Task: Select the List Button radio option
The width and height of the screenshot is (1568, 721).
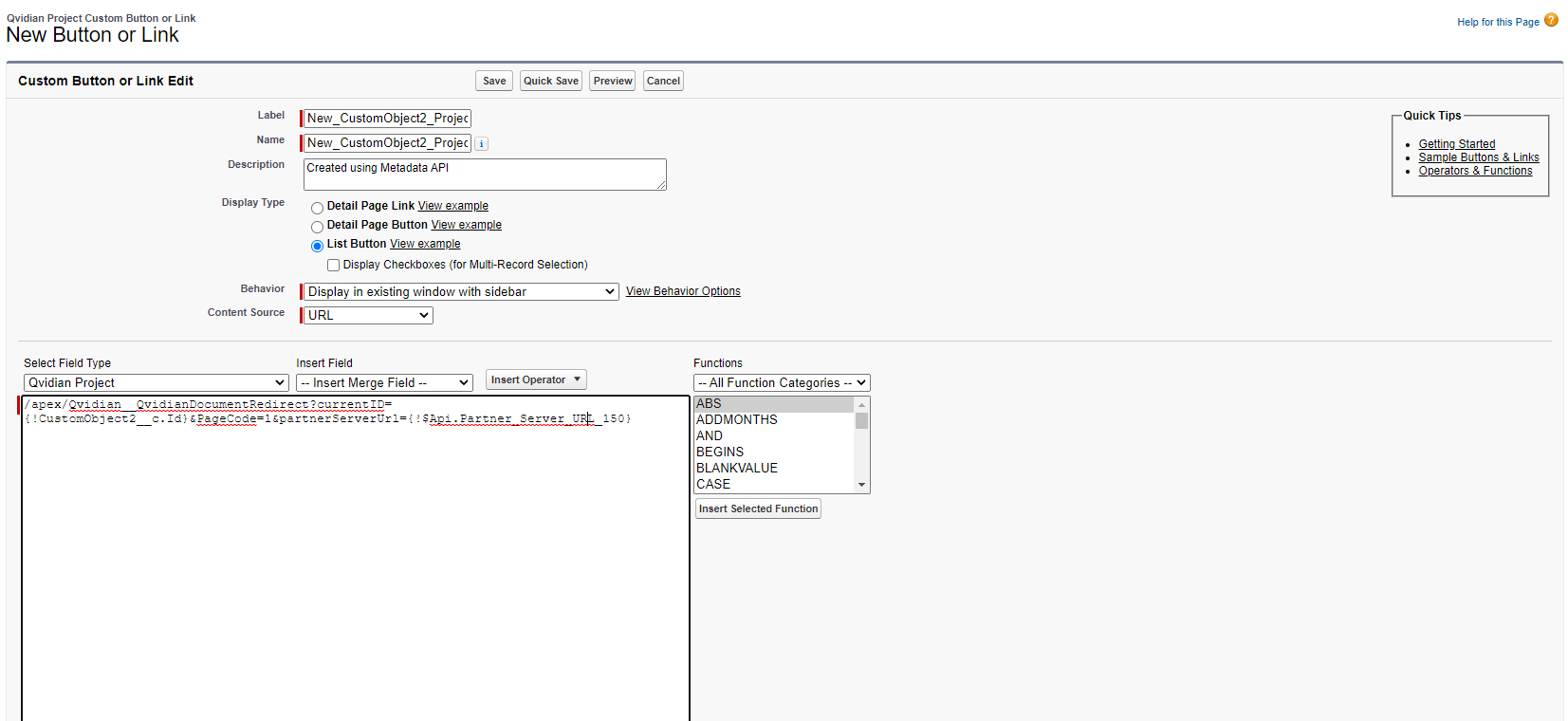Action: point(317,246)
